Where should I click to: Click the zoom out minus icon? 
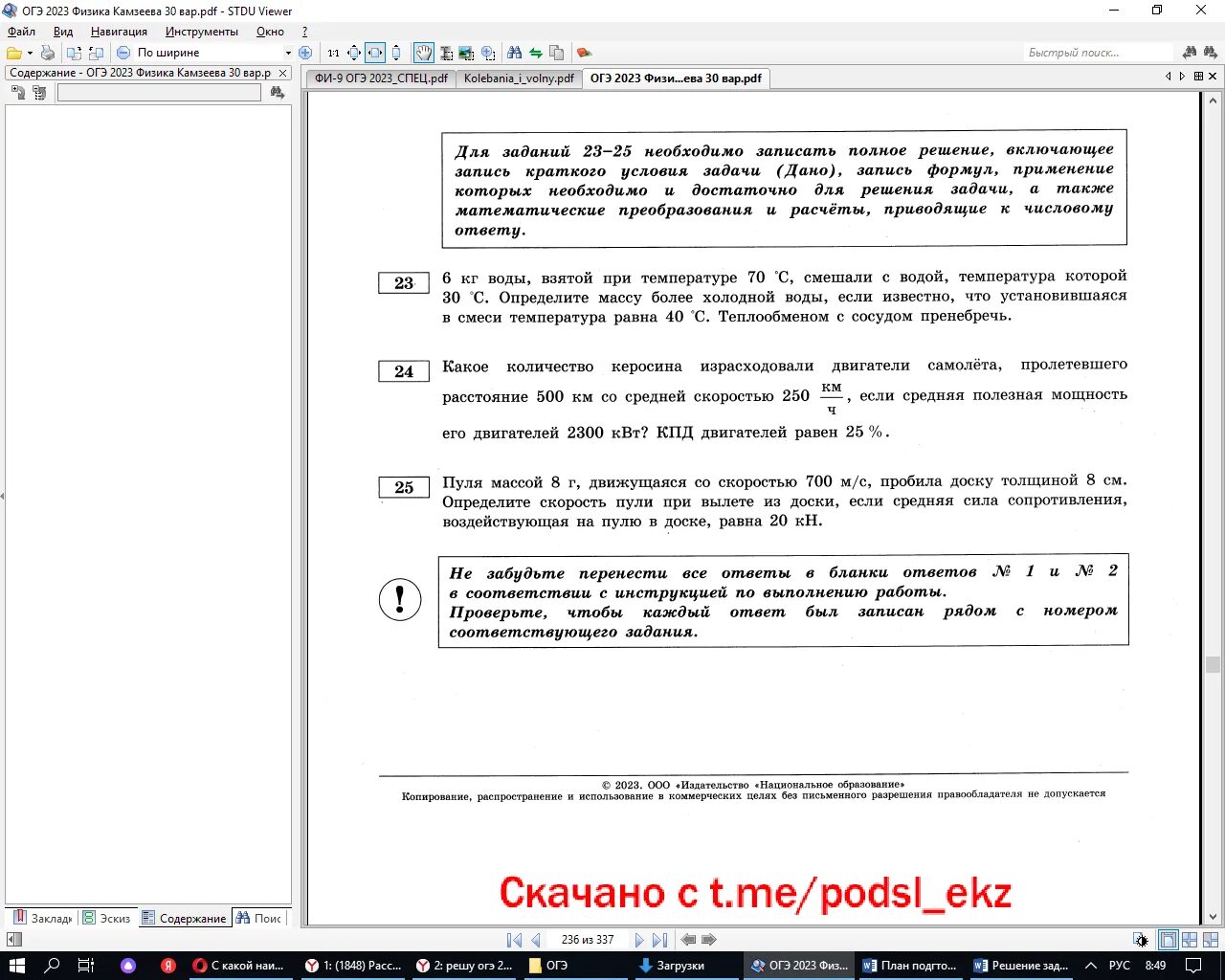click(122, 53)
